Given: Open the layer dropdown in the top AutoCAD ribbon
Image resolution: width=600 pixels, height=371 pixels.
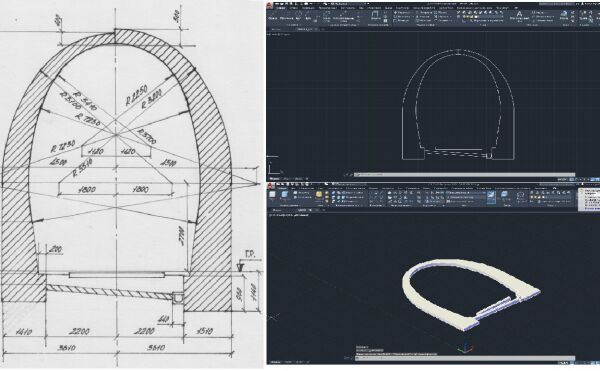Looking at the screenshot, I should (483, 16).
